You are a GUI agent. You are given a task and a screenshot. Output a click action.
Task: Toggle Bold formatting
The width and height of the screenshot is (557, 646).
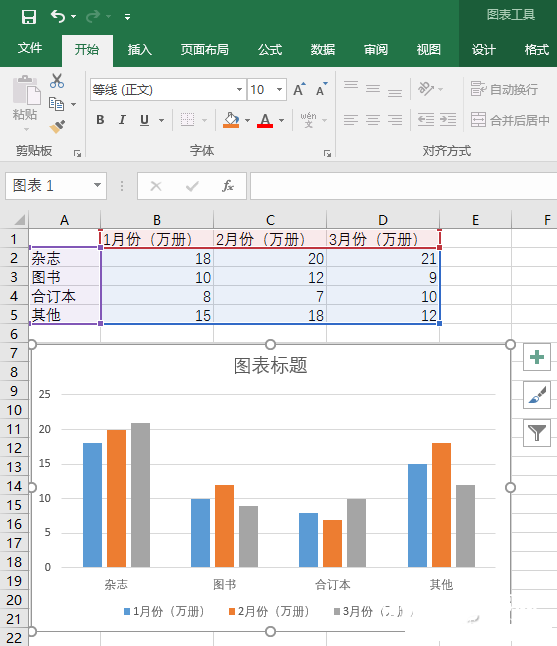tap(100, 120)
